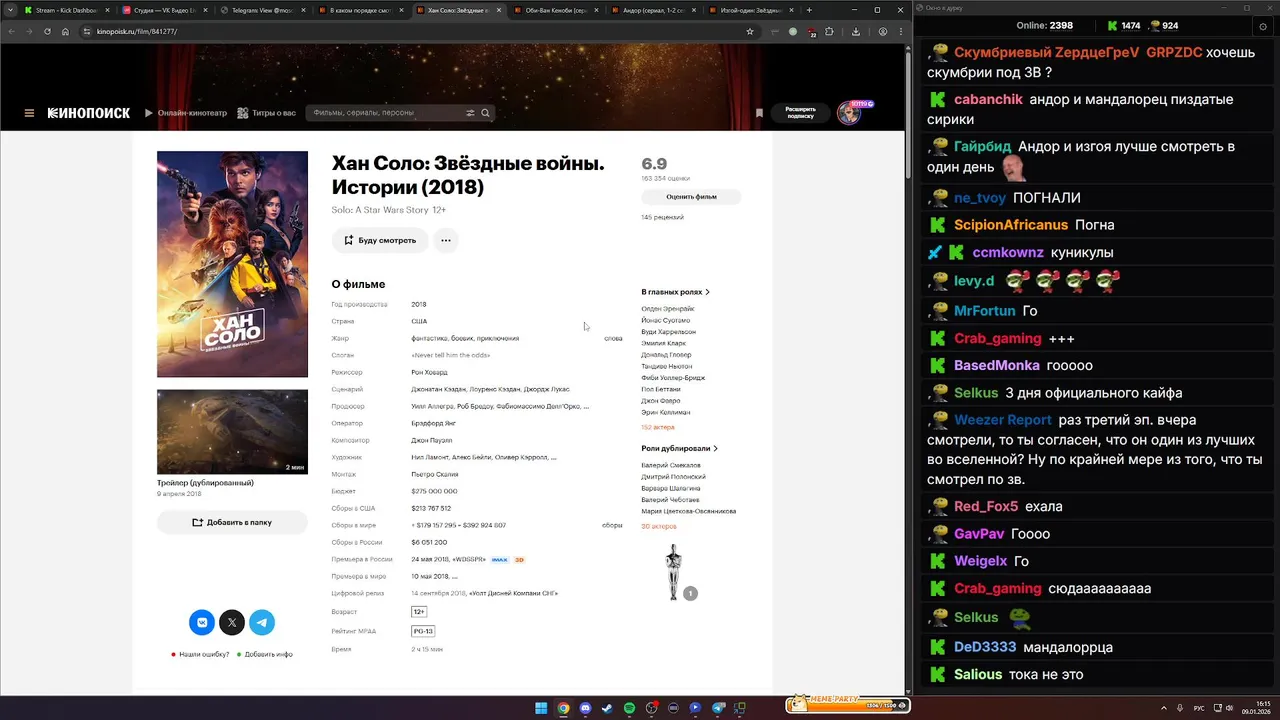1280x720 pixels.
Task: Open Discord from the taskbar
Action: (585, 708)
